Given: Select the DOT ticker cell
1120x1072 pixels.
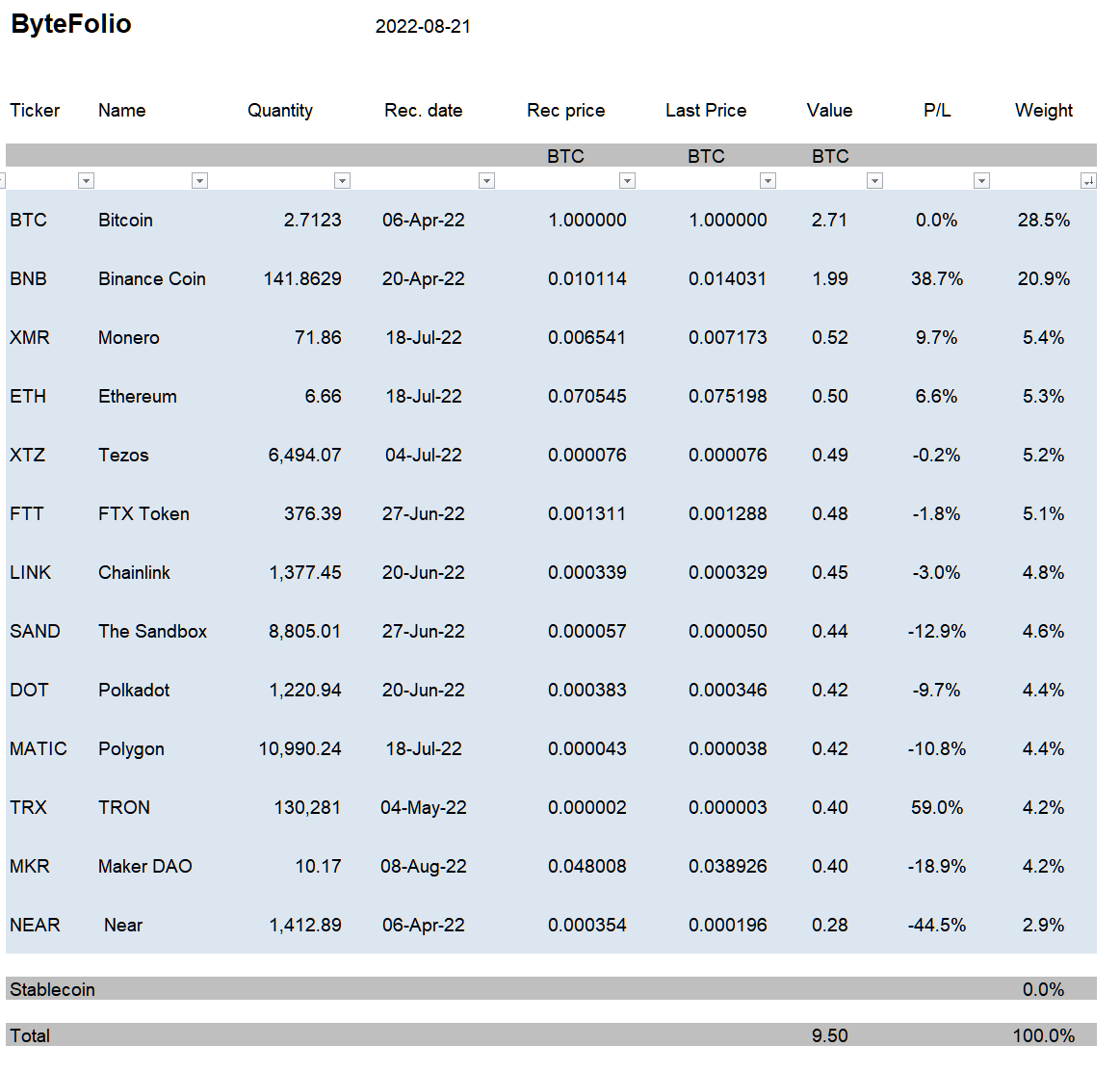Looking at the screenshot, I should click(x=29, y=690).
